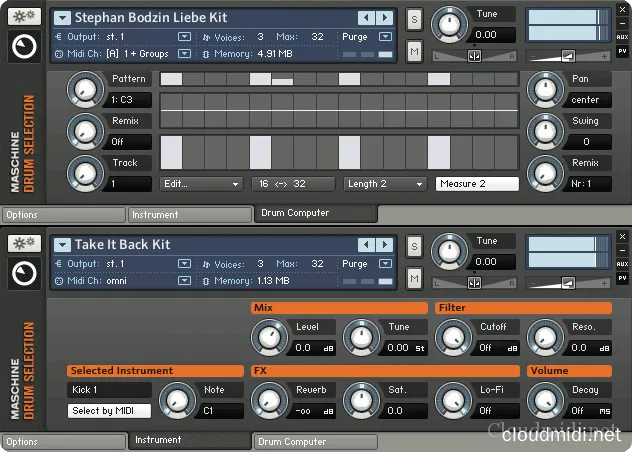
Task: Click the volume slider on Stephan Bodzin kit
Action: pyautogui.click(x=566, y=56)
